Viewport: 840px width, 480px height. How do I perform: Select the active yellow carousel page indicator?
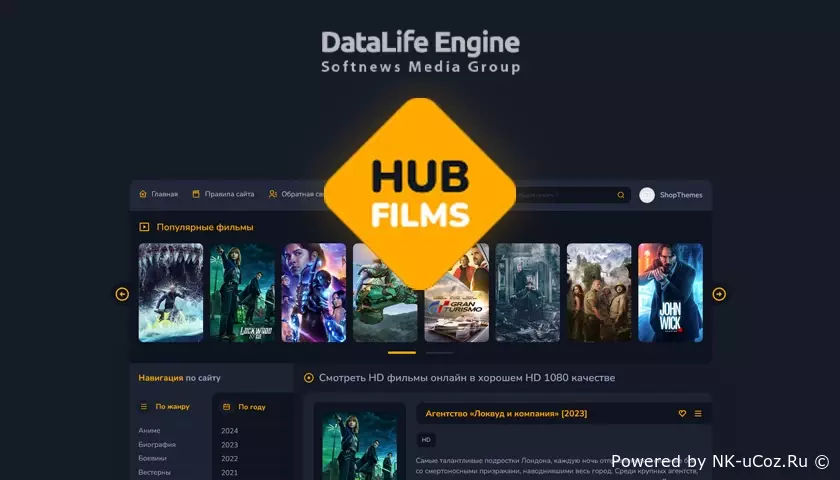pyautogui.click(x=402, y=352)
